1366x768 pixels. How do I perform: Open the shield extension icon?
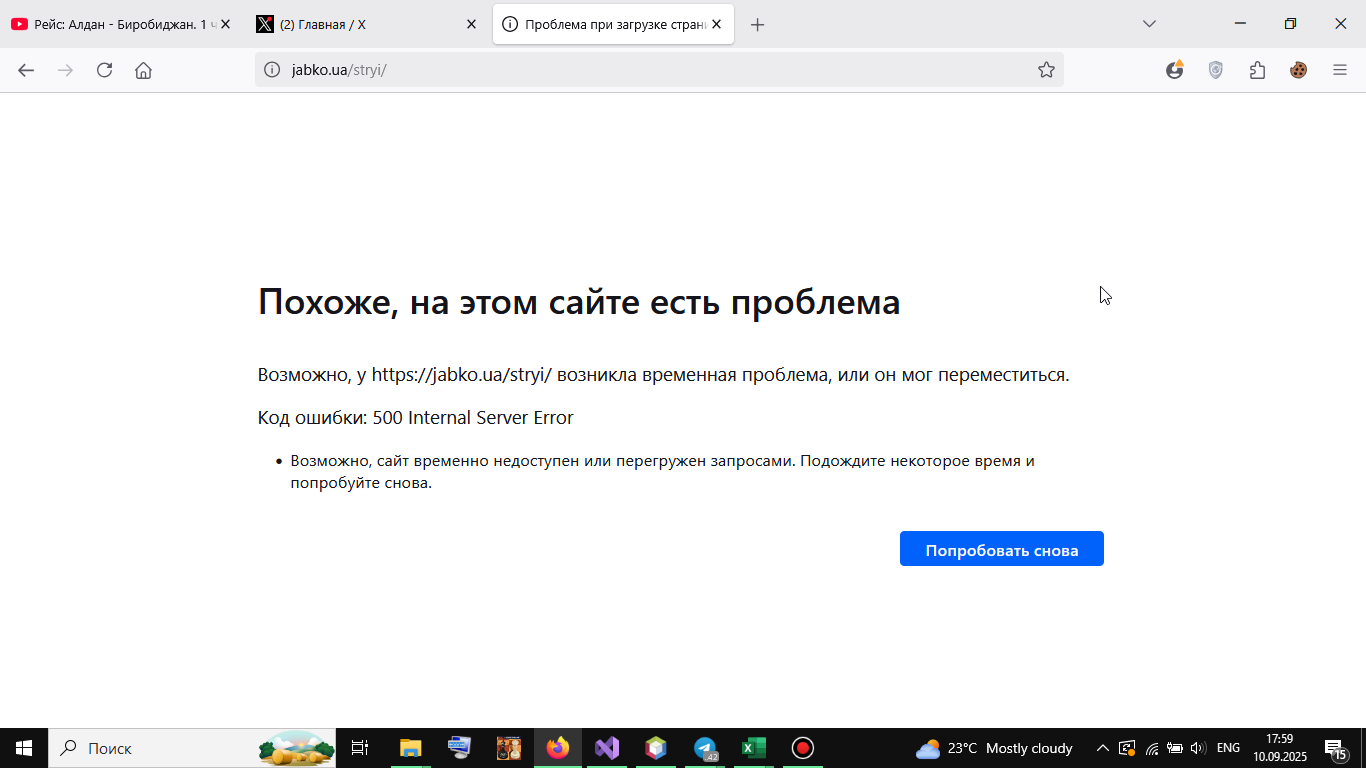point(1216,70)
